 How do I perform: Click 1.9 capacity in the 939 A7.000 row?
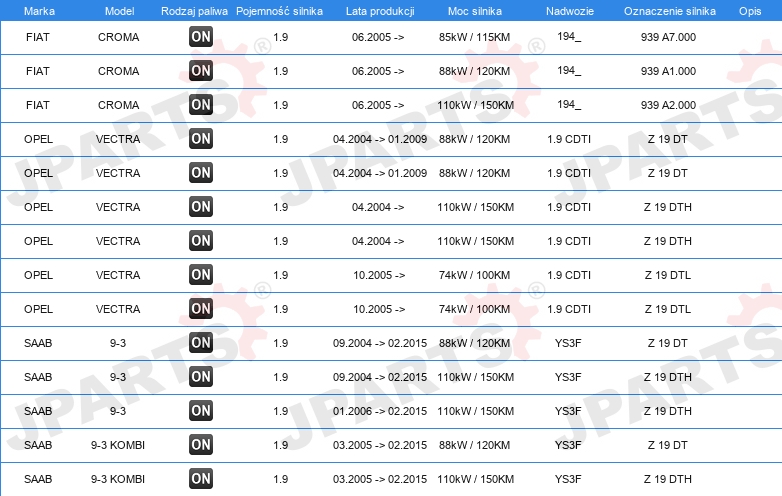[281, 37]
